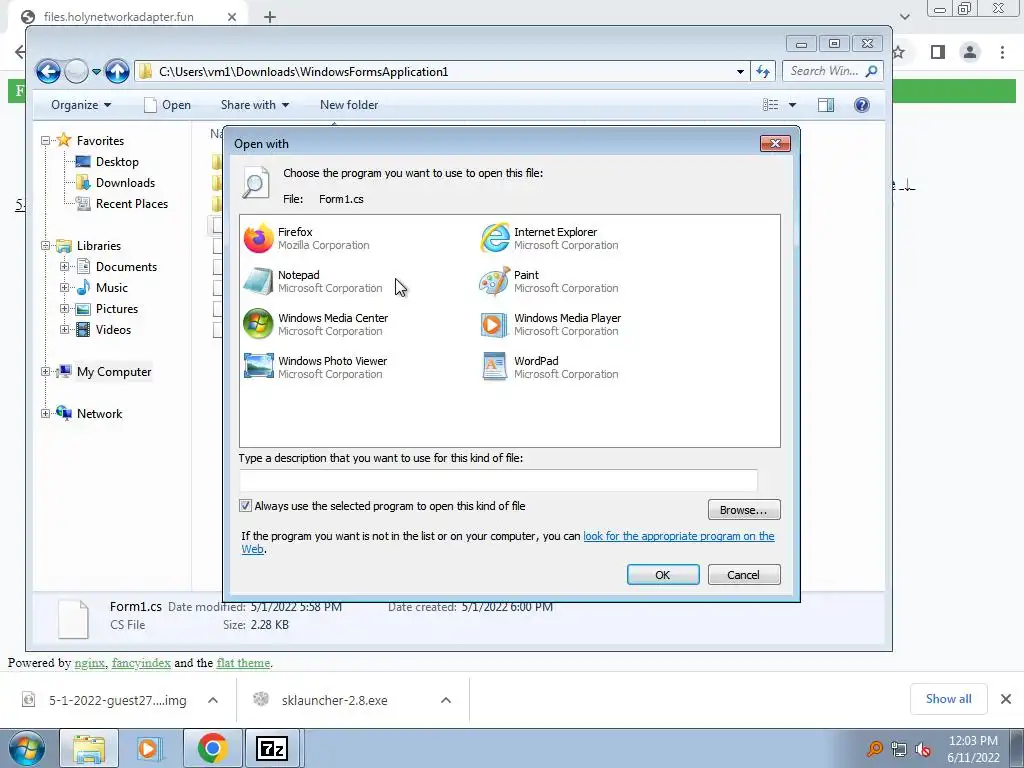This screenshot has width=1024, height=768.
Task: Close the Chrome downloads bar
Action: point(1006,699)
